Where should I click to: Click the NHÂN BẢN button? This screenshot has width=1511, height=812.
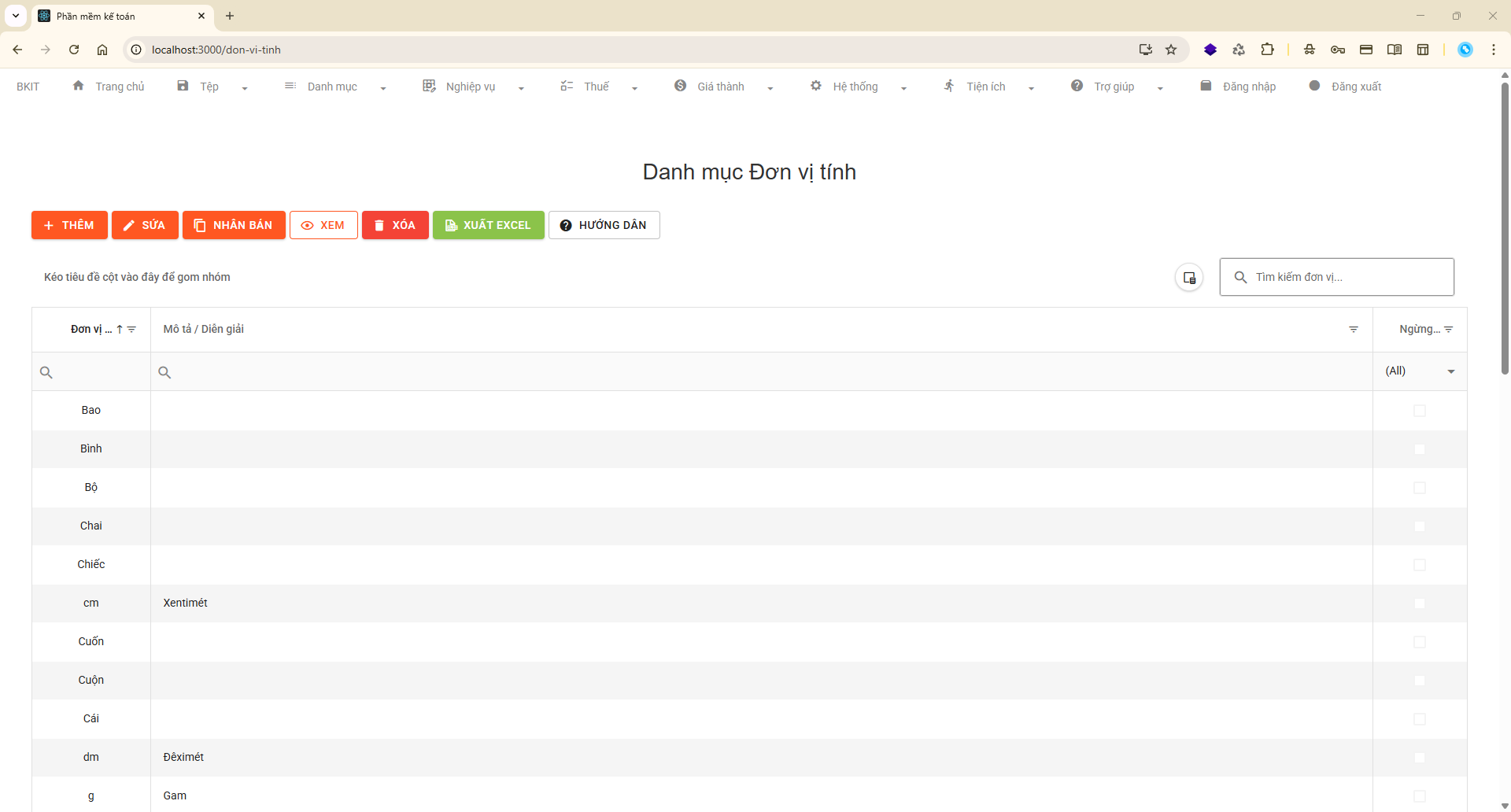pos(234,225)
